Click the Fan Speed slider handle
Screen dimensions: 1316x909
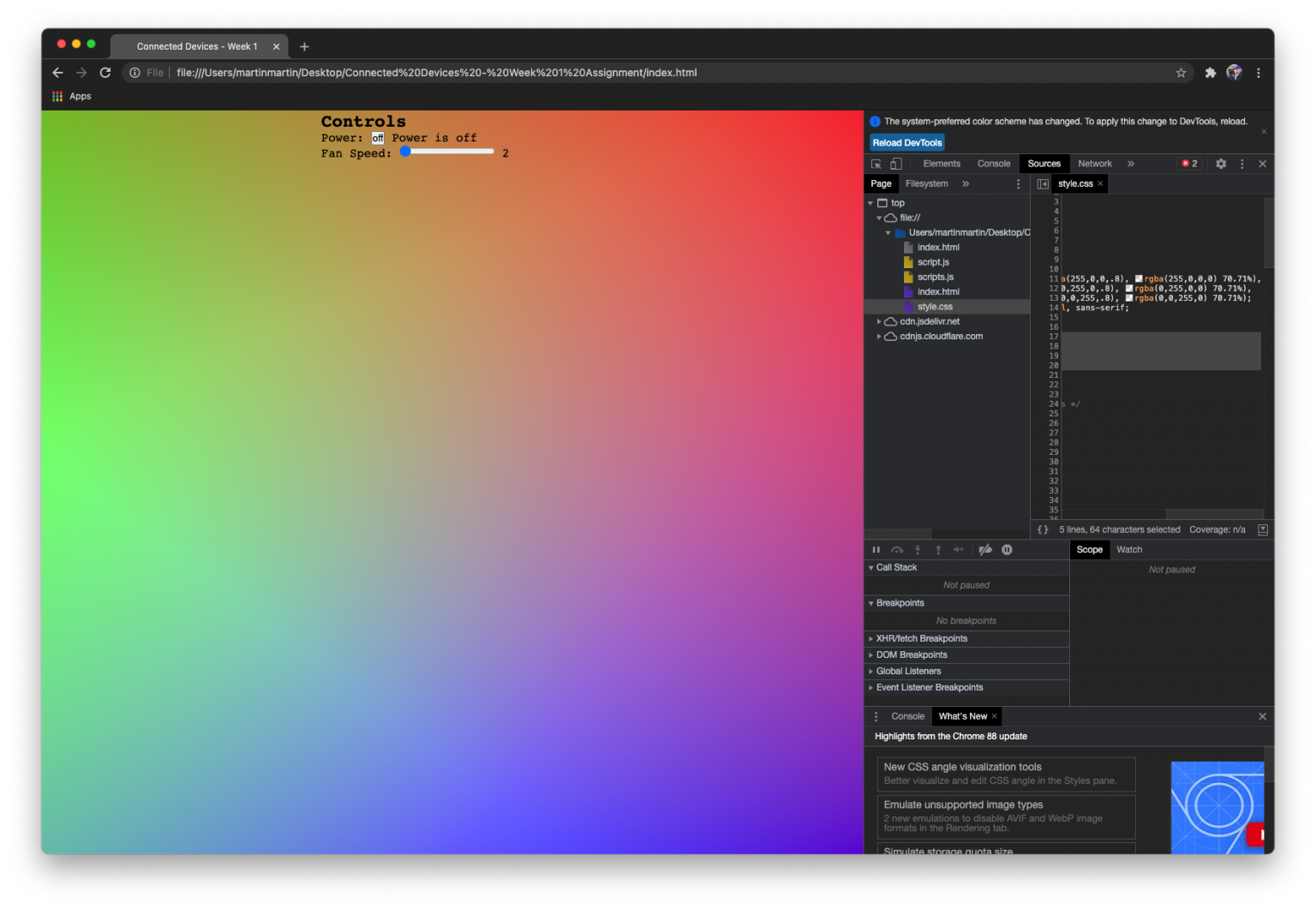tap(406, 152)
